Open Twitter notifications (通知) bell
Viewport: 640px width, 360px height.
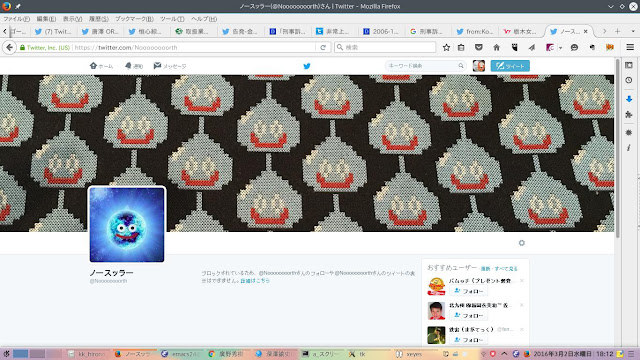click(x=134, y=66)
